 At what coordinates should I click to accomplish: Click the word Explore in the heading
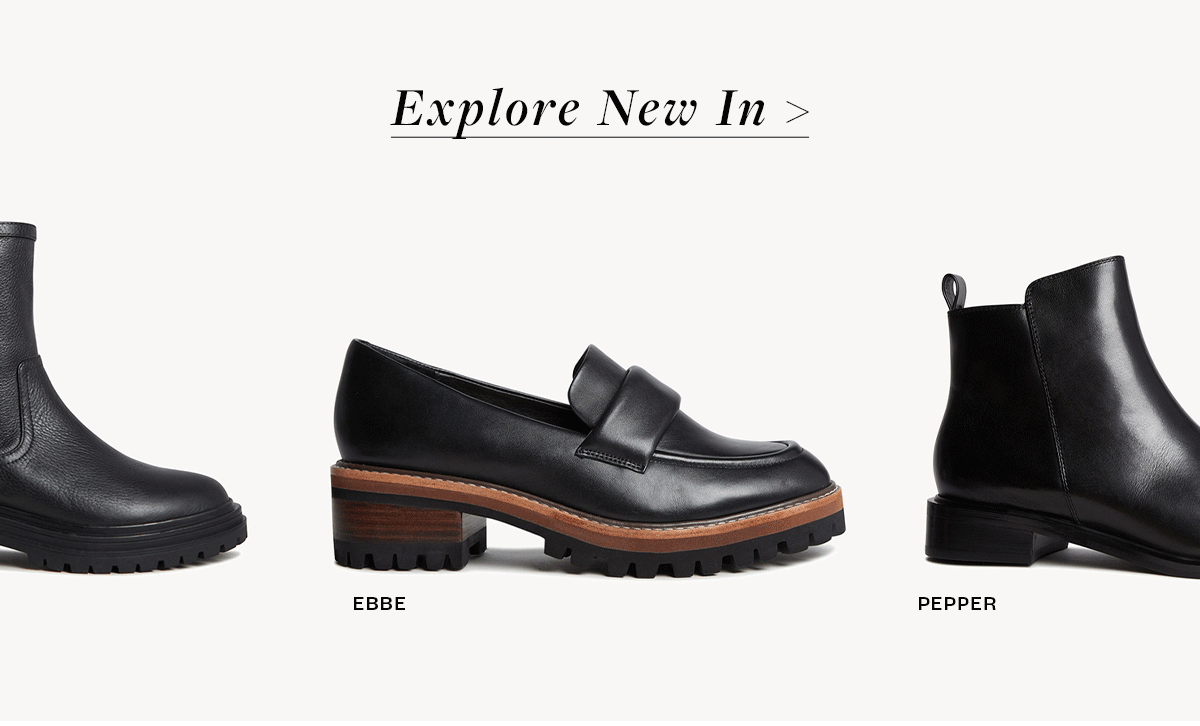tap(486, 110)
